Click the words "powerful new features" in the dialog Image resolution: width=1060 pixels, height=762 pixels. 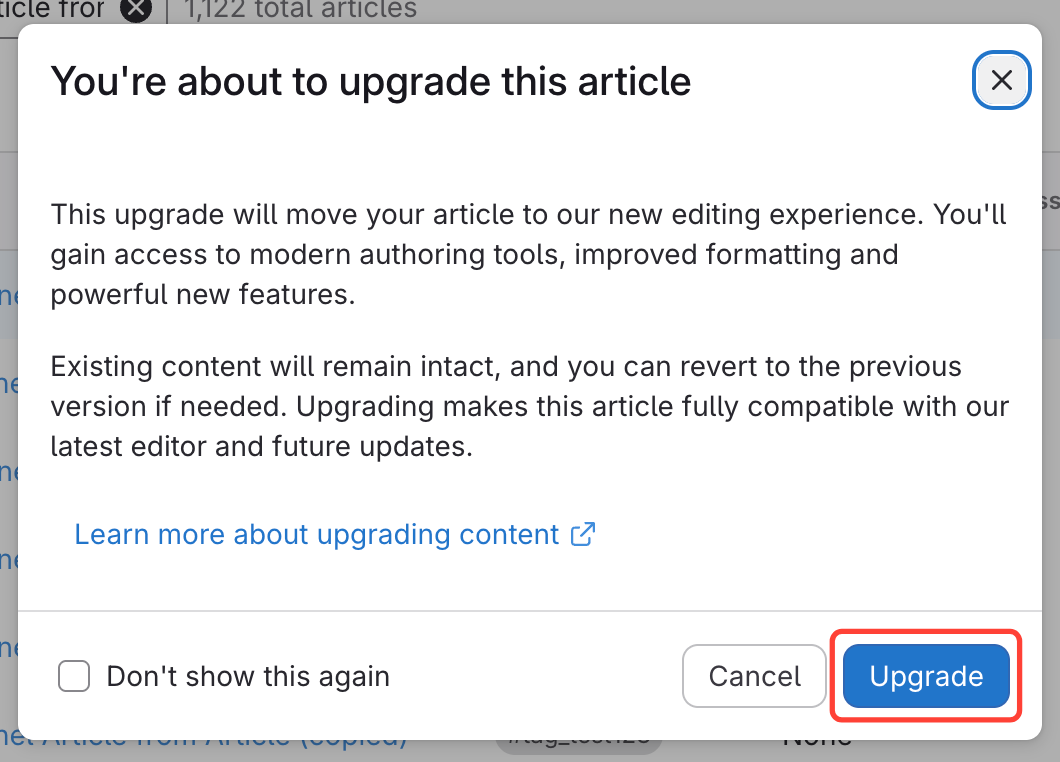point(202,295)
